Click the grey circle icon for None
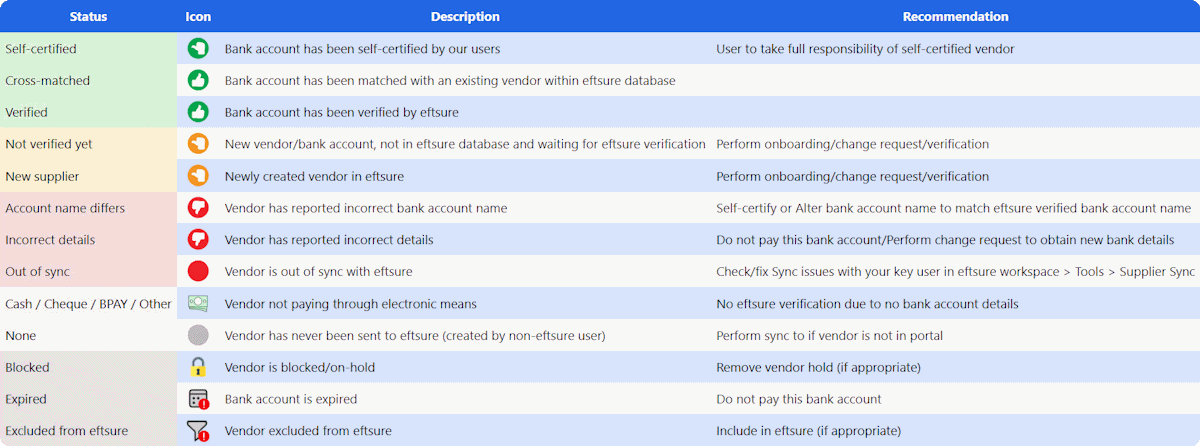This screenshot has width=1200, height=446. [x=198, y=335]
